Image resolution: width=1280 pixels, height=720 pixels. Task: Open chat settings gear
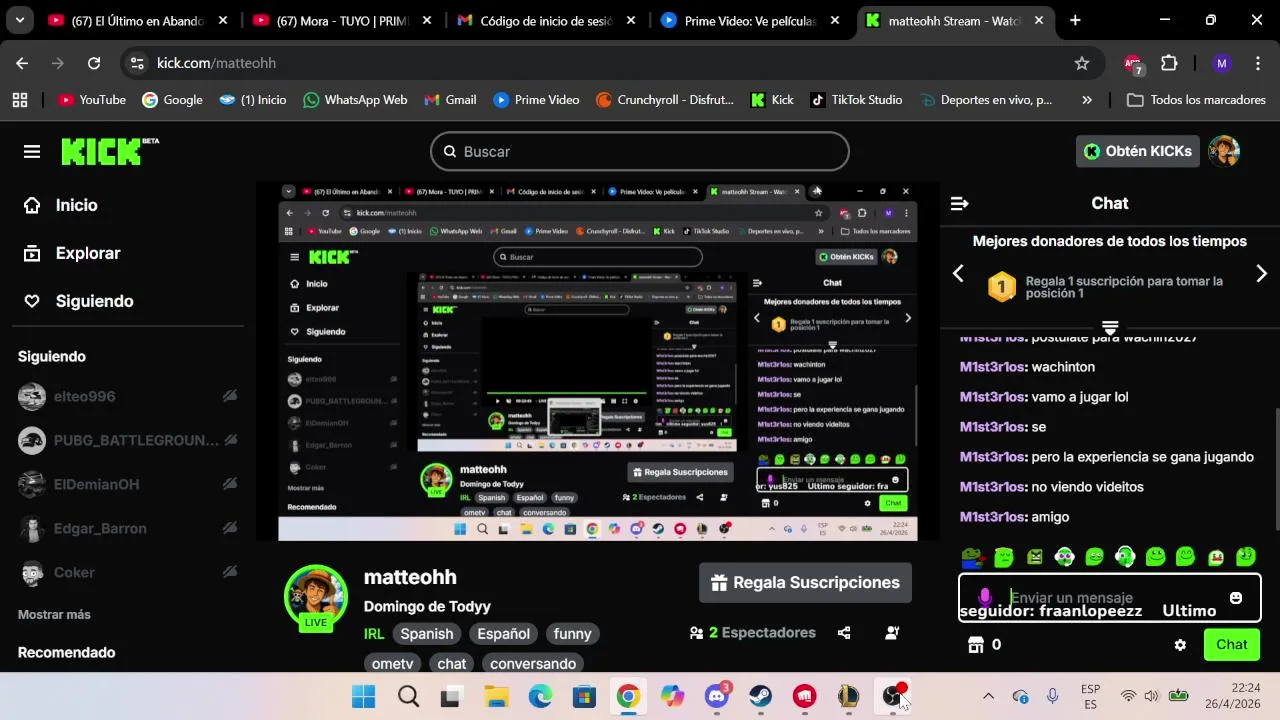point(1180,645)
